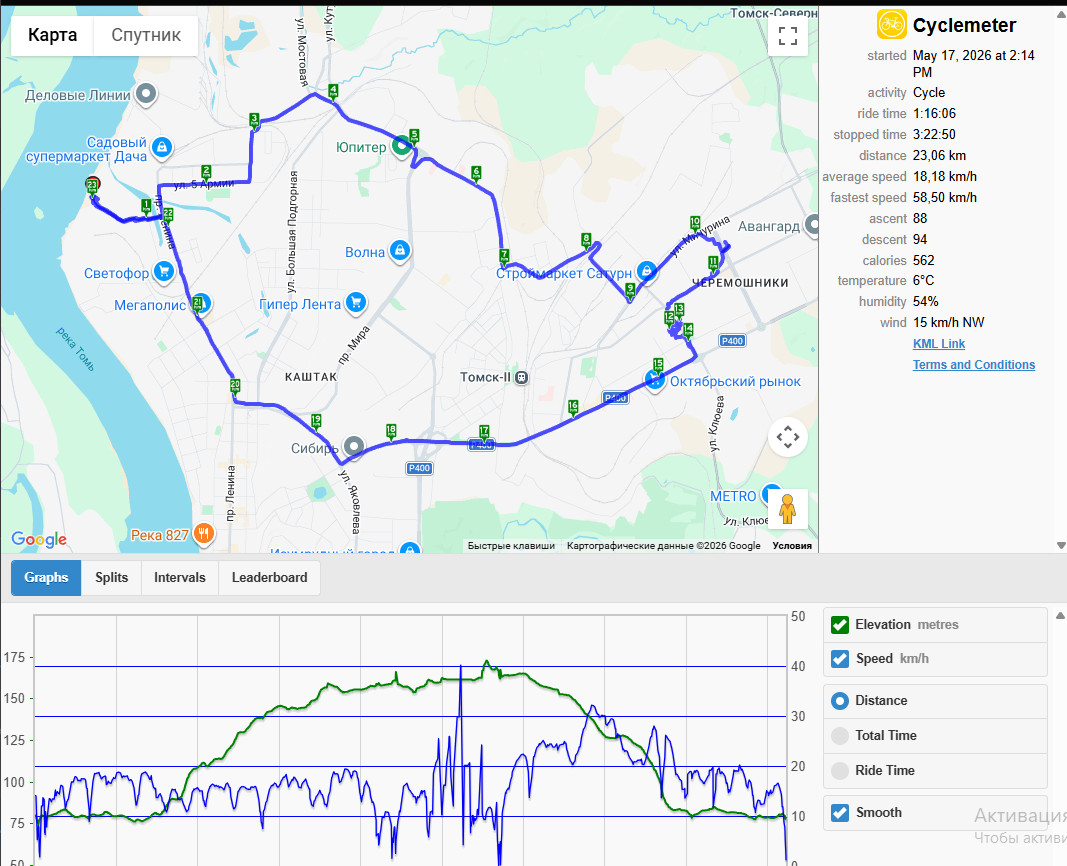Click the Светофор shopping cart pin
Image resolution: width=1067 pixels, height=866 pixels.
tap(163, 272)
